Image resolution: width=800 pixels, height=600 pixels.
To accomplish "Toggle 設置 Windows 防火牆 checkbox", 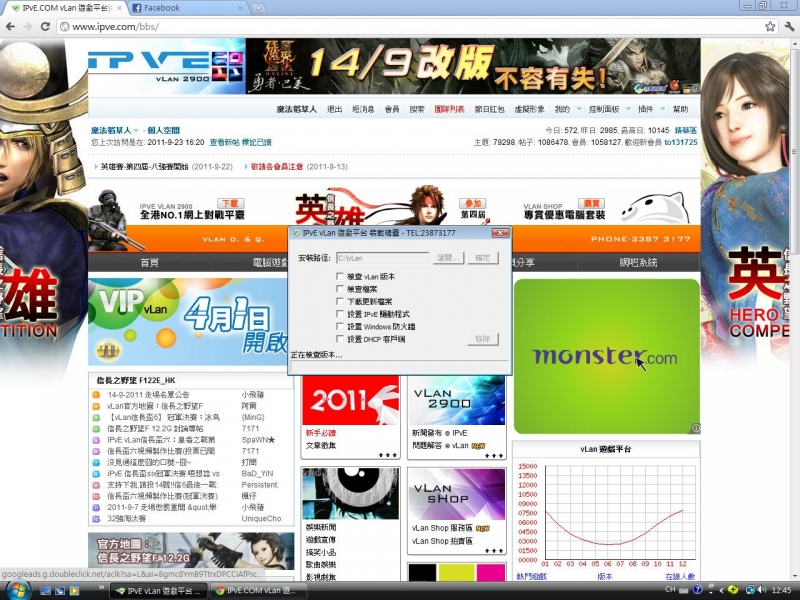I will click(340, 326).
